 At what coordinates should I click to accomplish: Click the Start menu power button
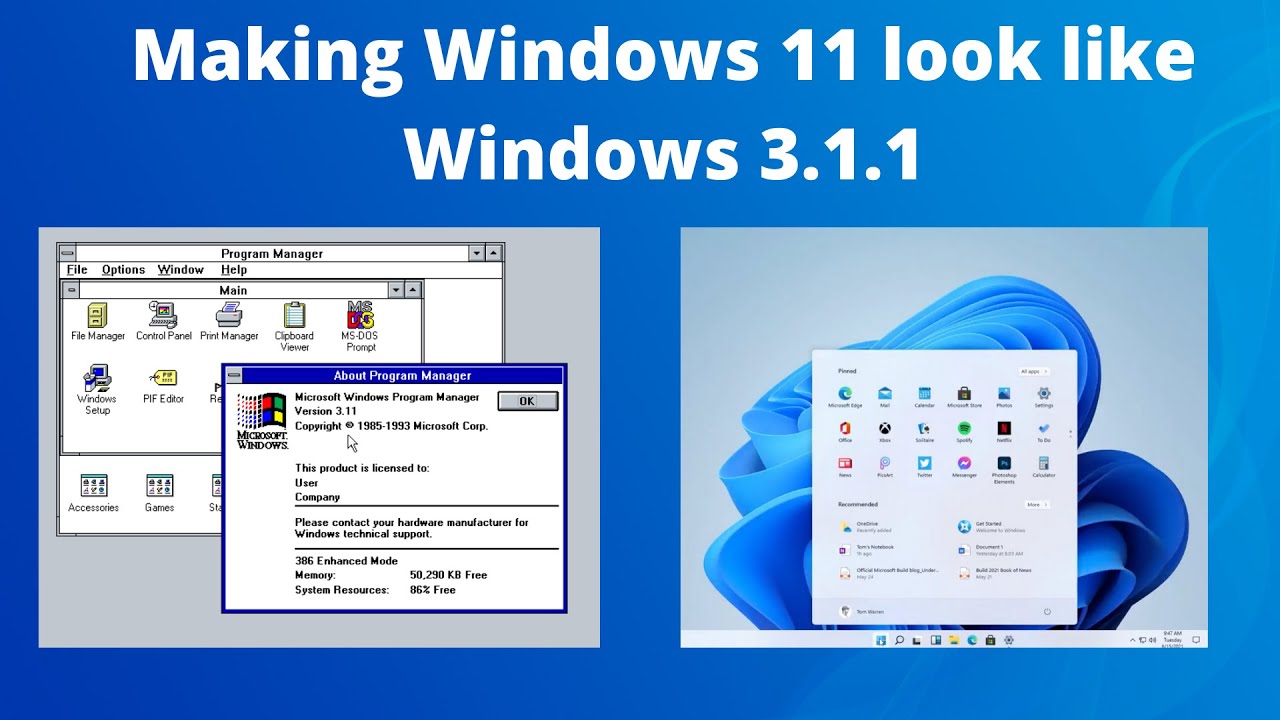(1047, 611)
